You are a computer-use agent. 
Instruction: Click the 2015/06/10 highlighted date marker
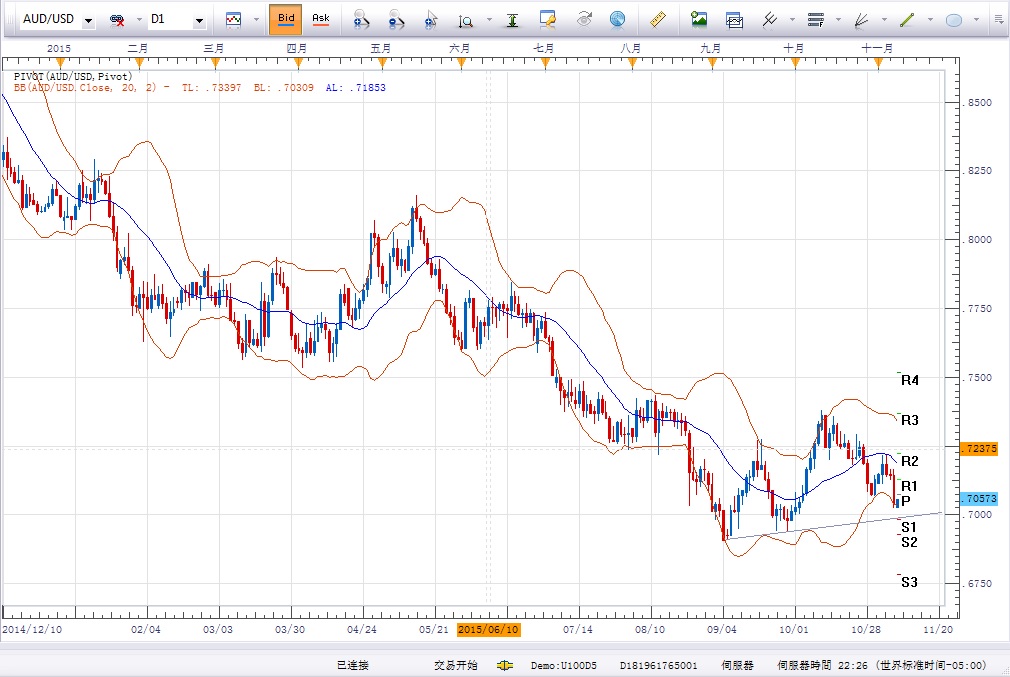point(488,630)
